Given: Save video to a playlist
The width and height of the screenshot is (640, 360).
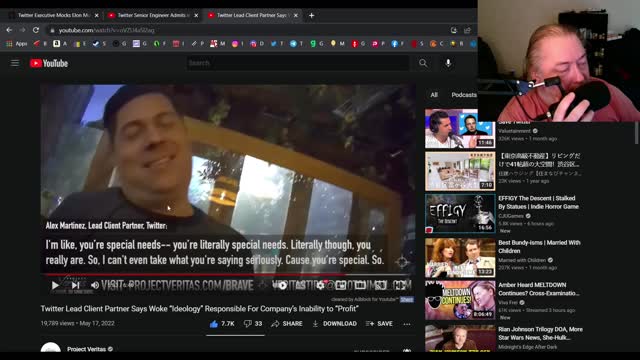Looking at the screenshot, I should 379,324.
